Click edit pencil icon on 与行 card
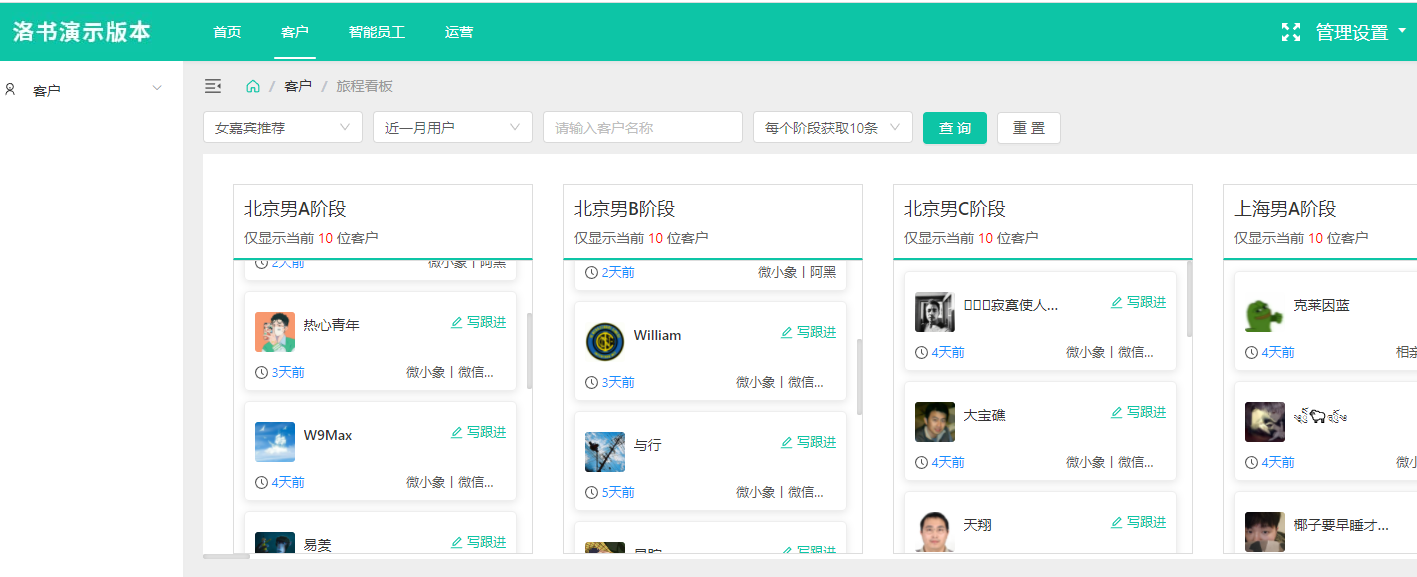 (787, 443)
